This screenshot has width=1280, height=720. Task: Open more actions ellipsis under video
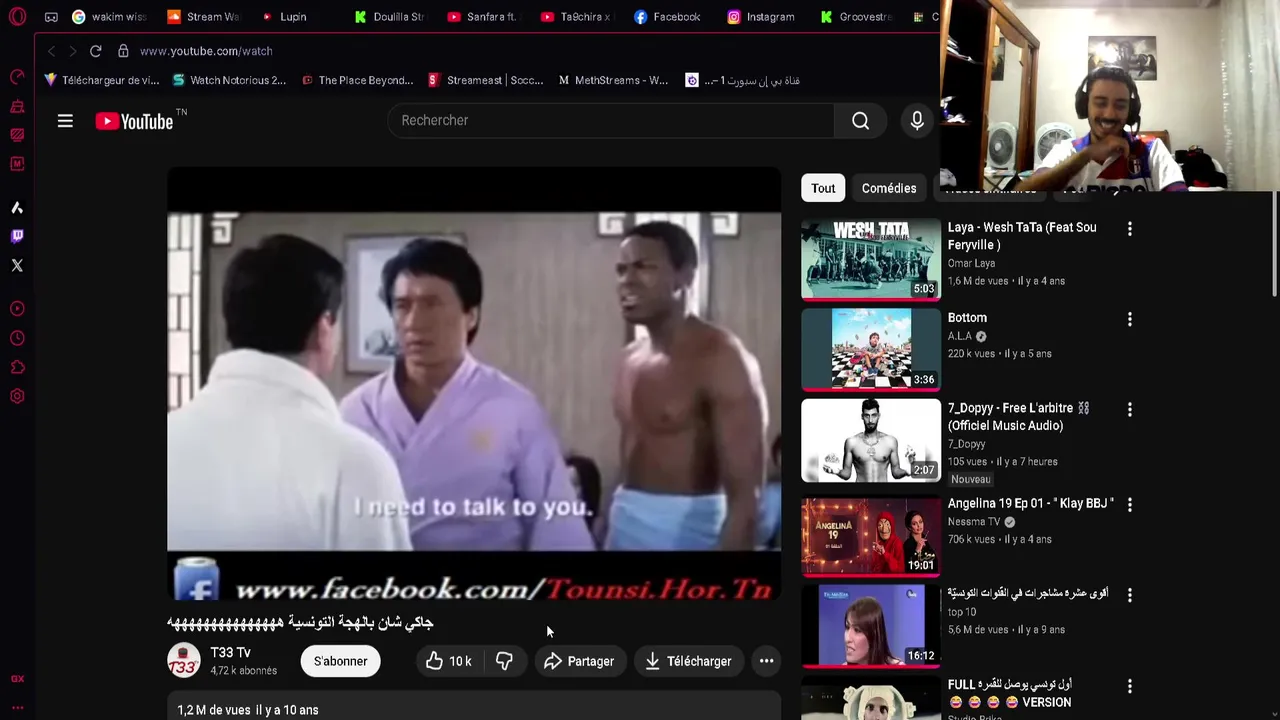click(x=766, y=661)
